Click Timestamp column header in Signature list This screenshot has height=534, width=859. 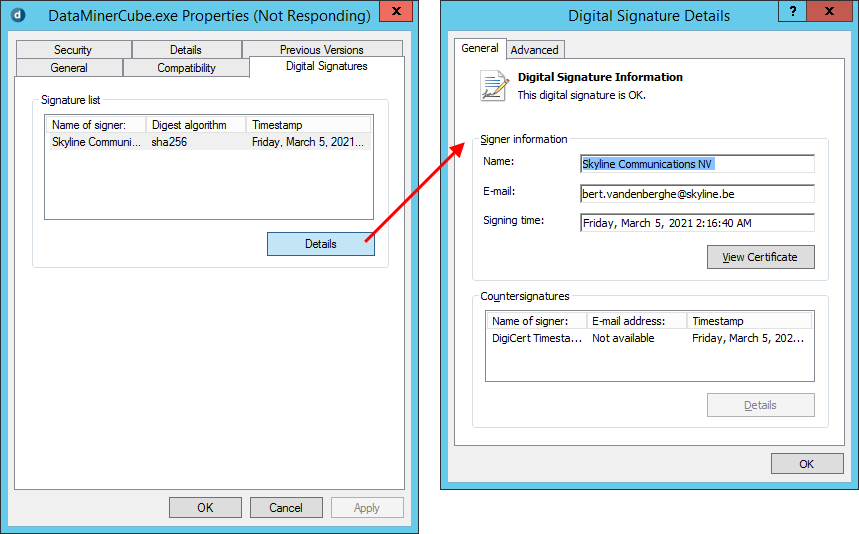coord(308,125)
